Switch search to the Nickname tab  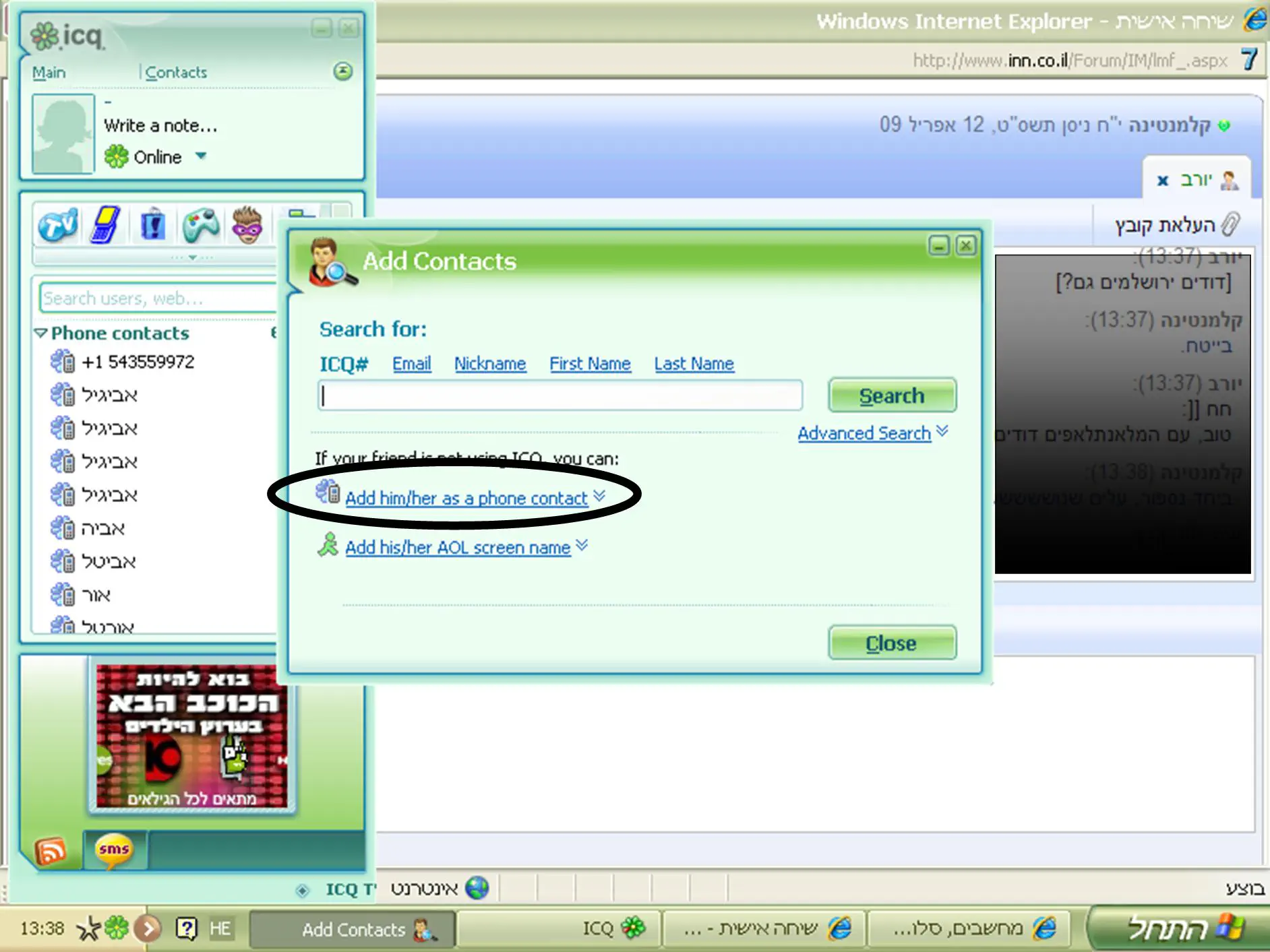(x=489, y=364)
